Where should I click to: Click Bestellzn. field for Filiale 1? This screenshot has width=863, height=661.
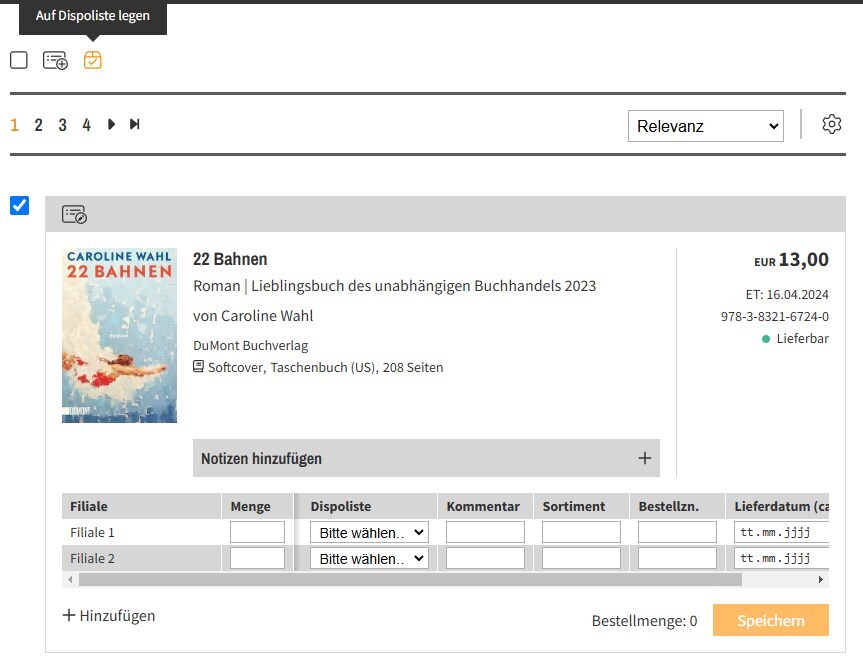pyautogui.click(x=677, y=532)
